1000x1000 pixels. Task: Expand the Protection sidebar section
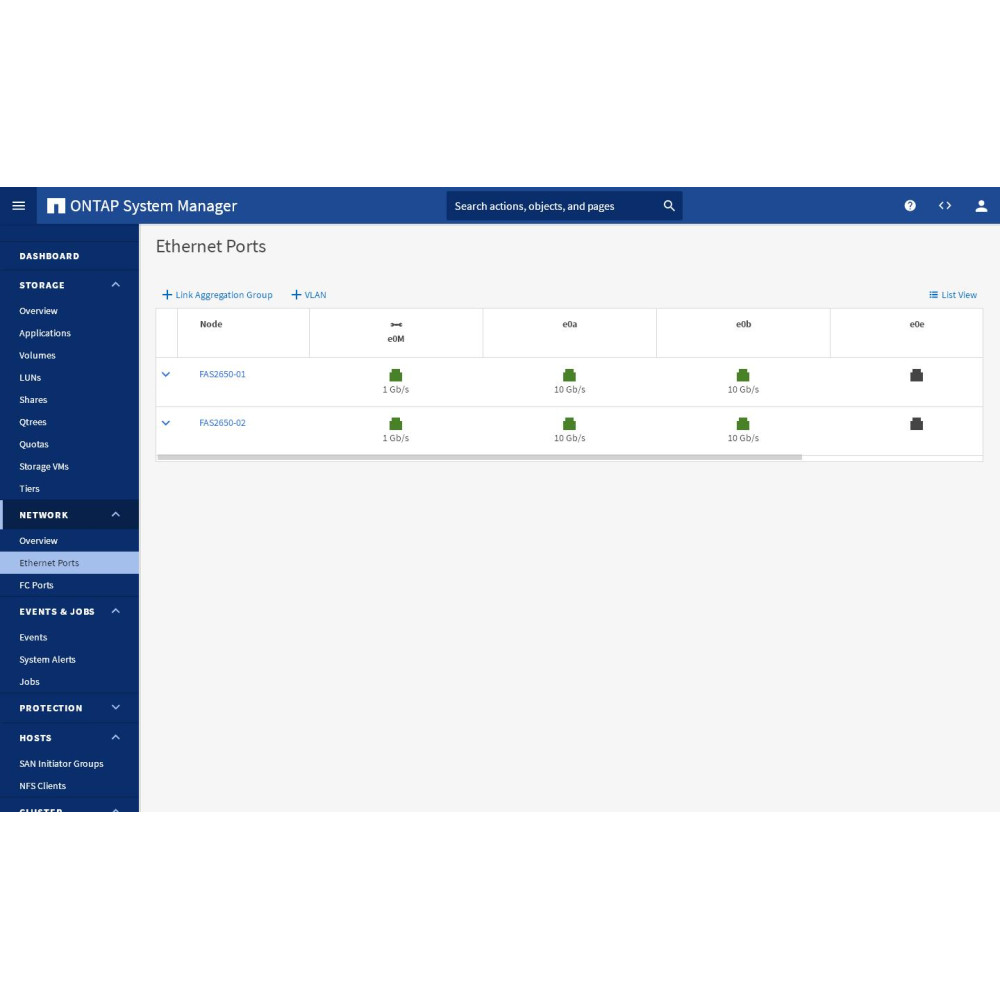point(116,708)
